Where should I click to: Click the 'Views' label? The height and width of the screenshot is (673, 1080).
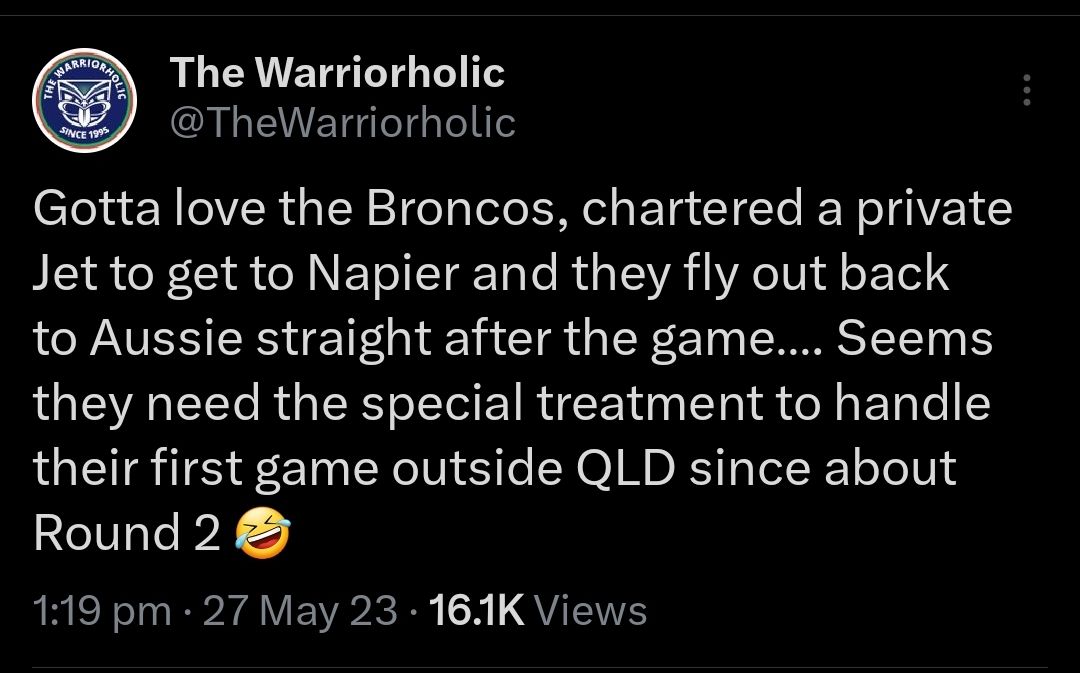click(x=590, y=610)
